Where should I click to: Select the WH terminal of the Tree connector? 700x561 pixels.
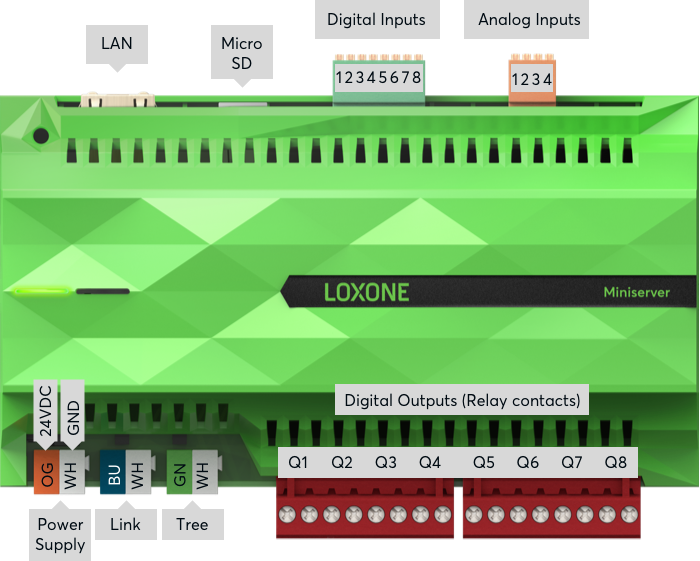[x=205, y=473]
